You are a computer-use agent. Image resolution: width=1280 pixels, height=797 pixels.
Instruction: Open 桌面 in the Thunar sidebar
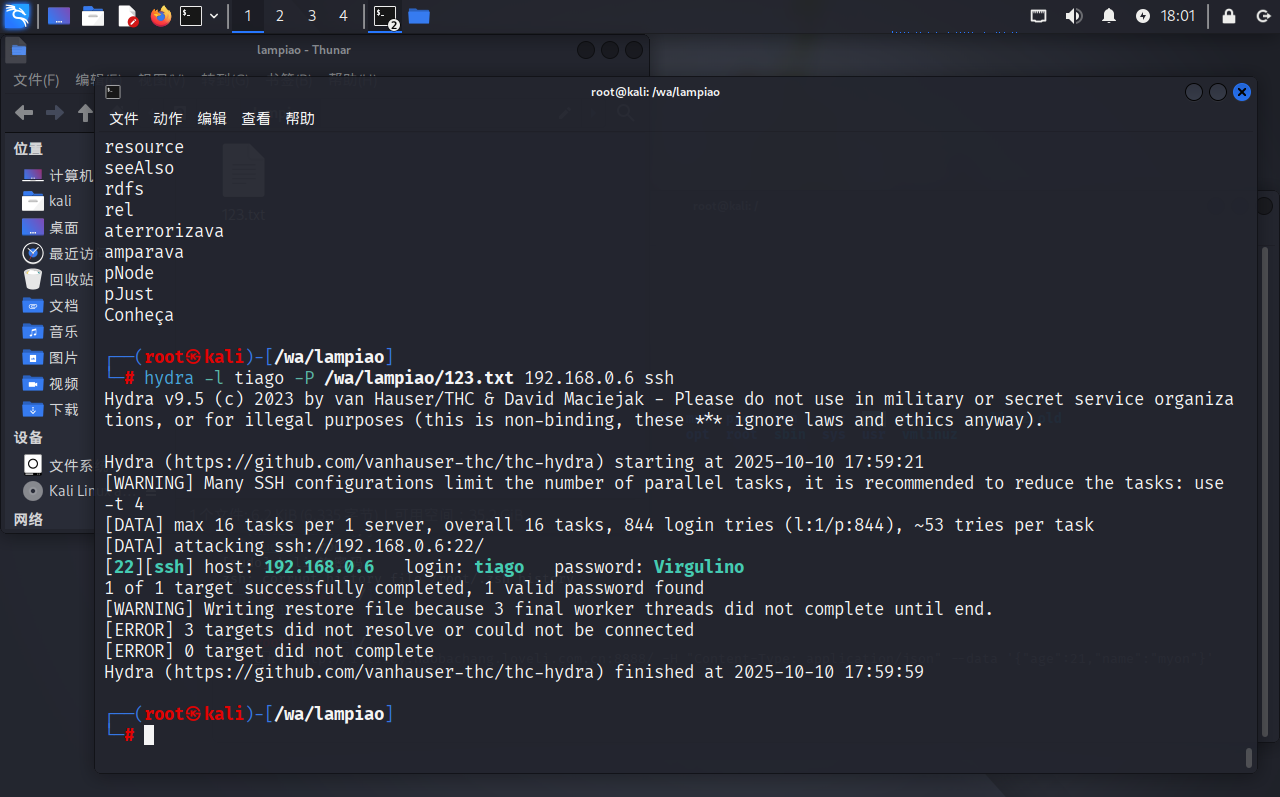tap(50, 227)
